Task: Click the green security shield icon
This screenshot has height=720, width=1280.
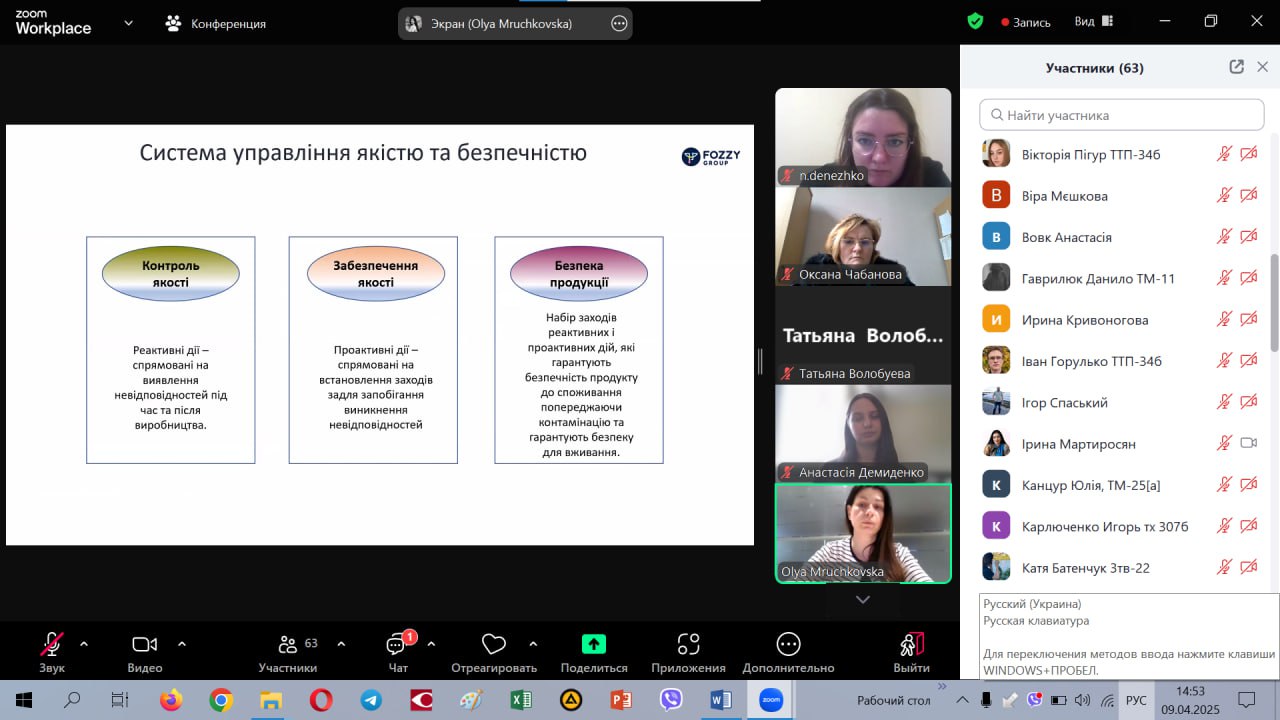Action: click(975, 21)
